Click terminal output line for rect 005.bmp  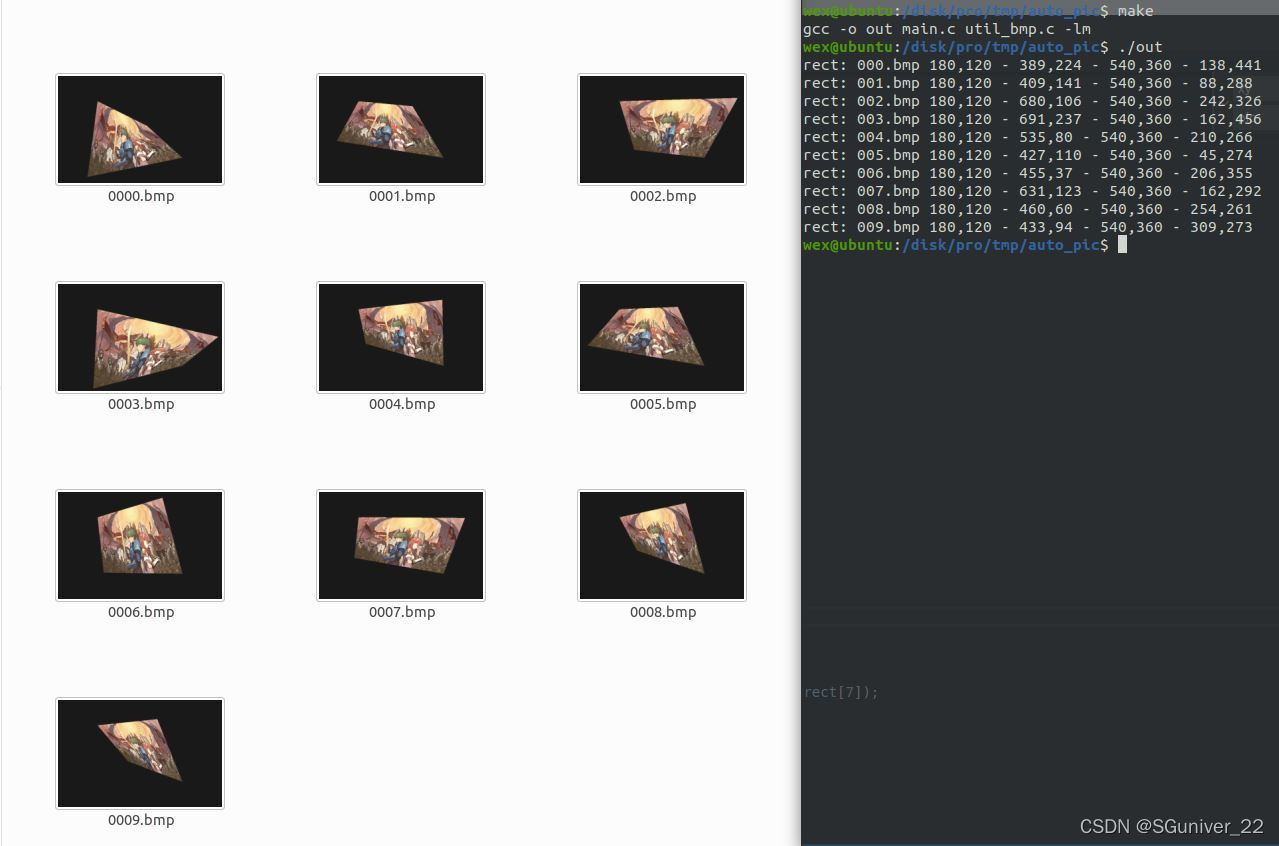pyautogui.click(x=1028, y=155)
